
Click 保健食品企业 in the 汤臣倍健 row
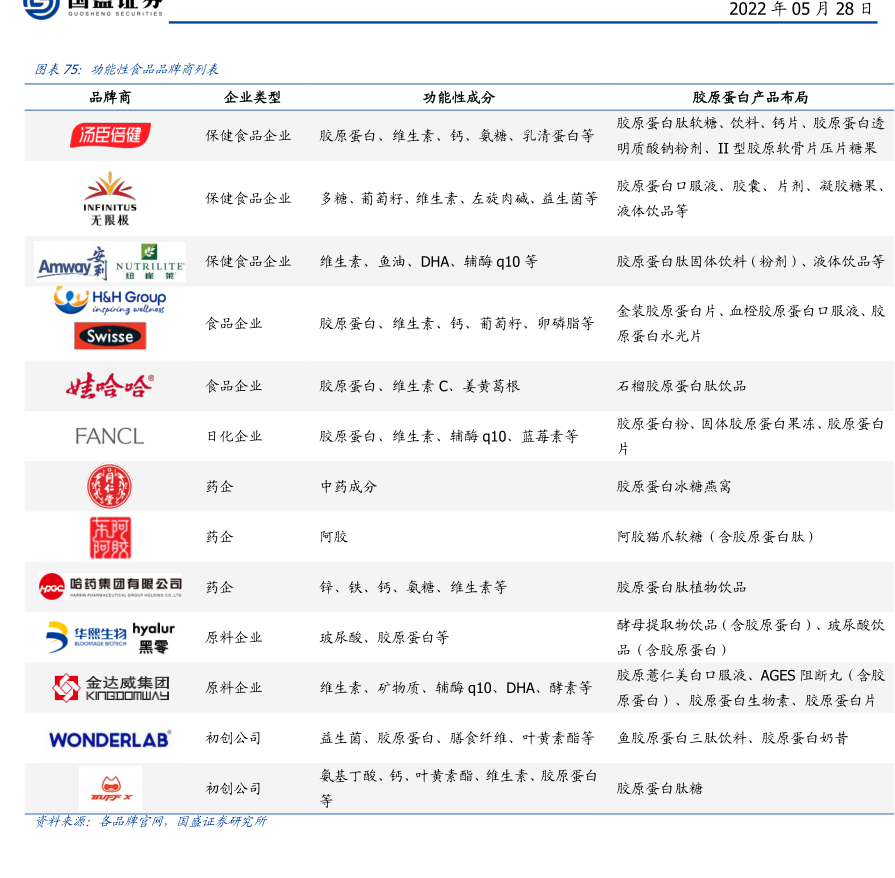248,136
